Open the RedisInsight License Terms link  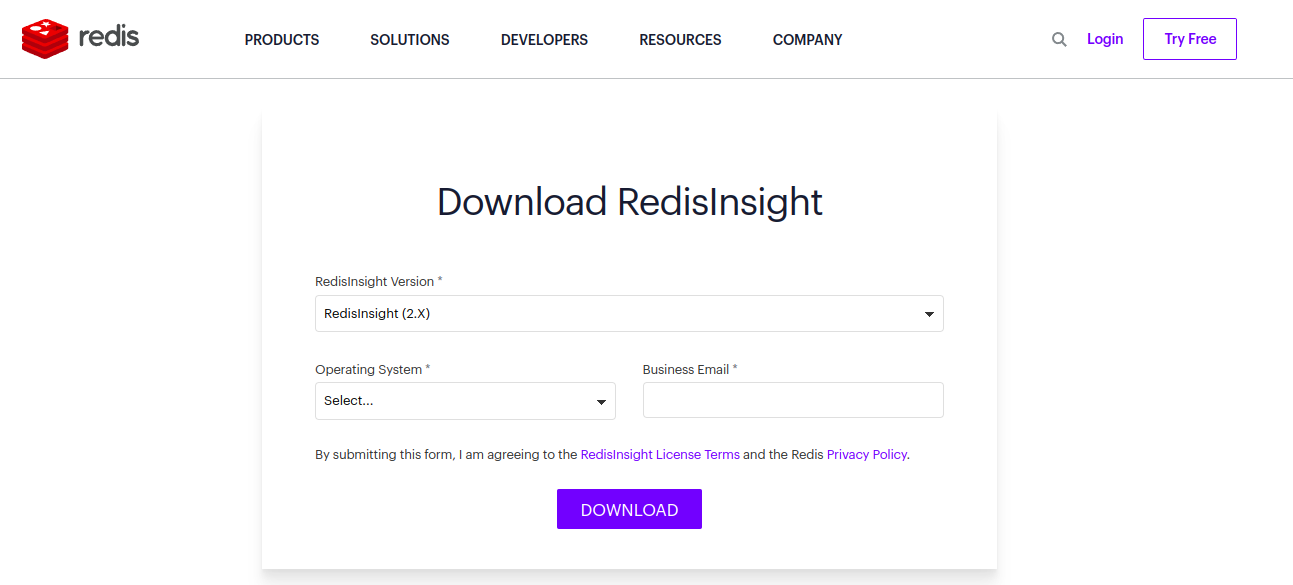click(660, 454)
